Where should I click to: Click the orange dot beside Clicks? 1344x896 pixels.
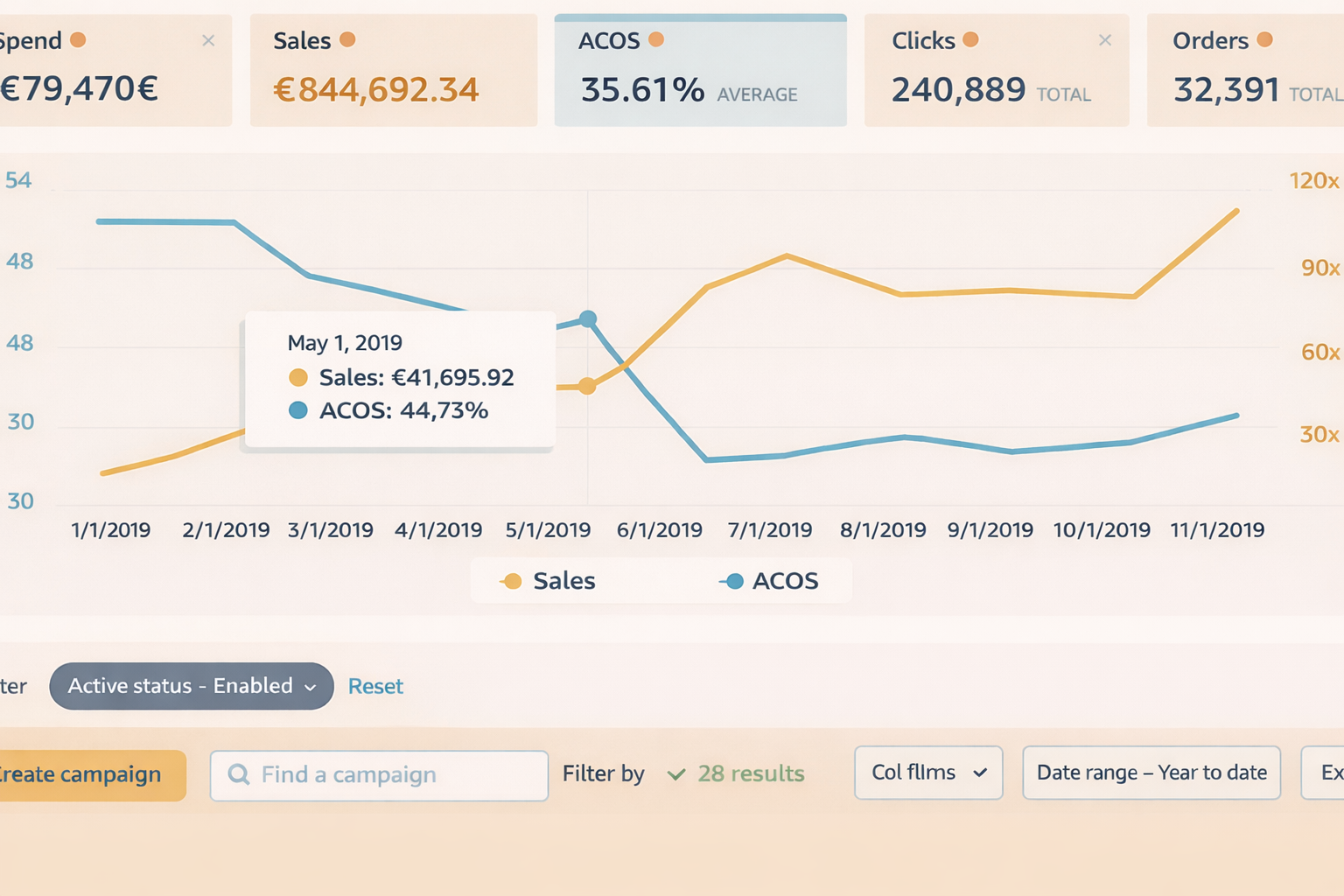pyautogui.click(x=970, y=39)
